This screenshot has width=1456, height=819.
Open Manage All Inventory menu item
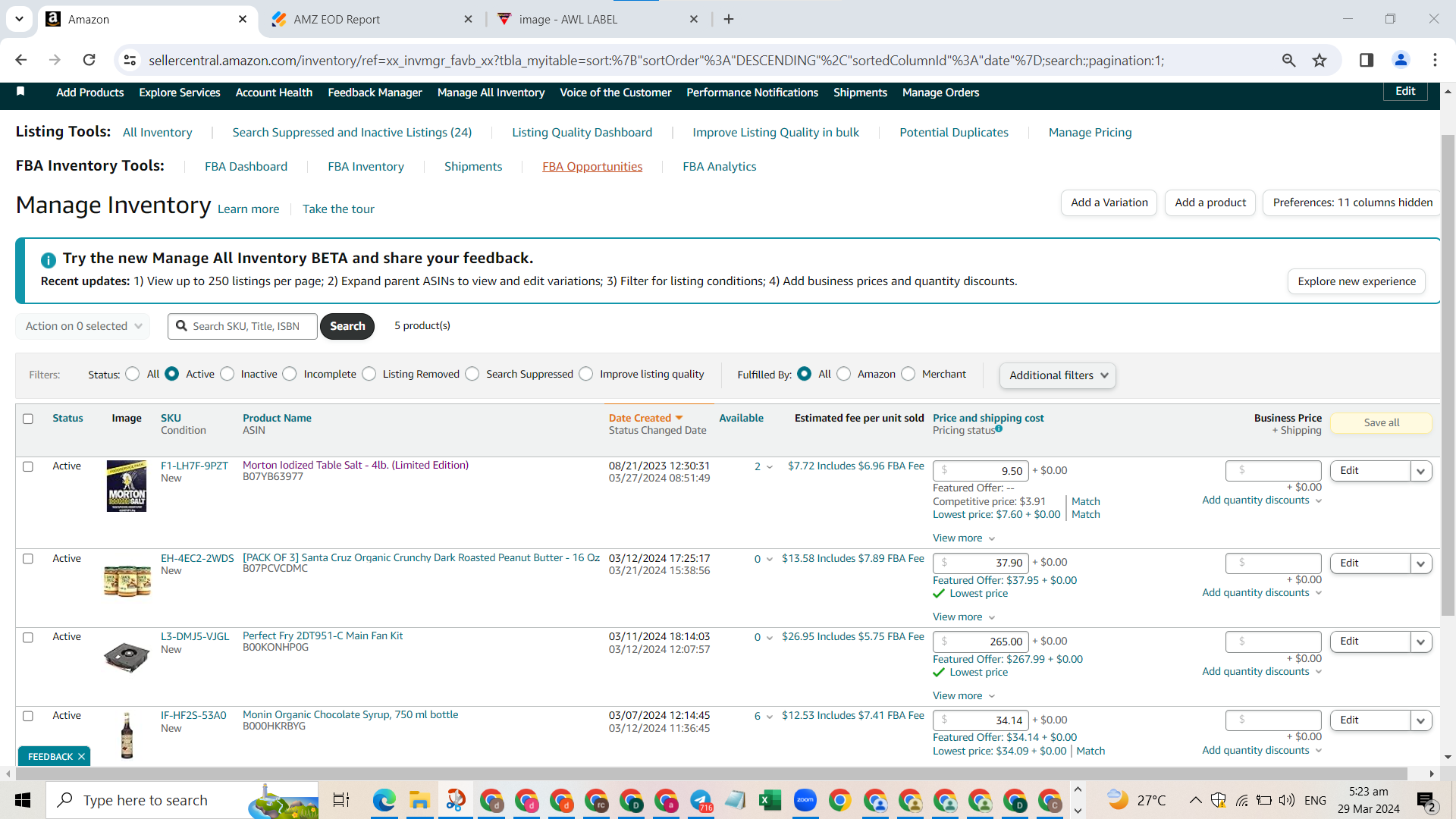(491, 93)
